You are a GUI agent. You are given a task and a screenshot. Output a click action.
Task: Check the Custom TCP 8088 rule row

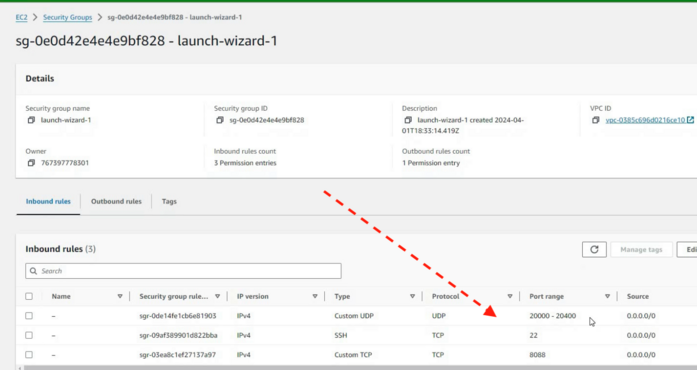click(29, 355)
